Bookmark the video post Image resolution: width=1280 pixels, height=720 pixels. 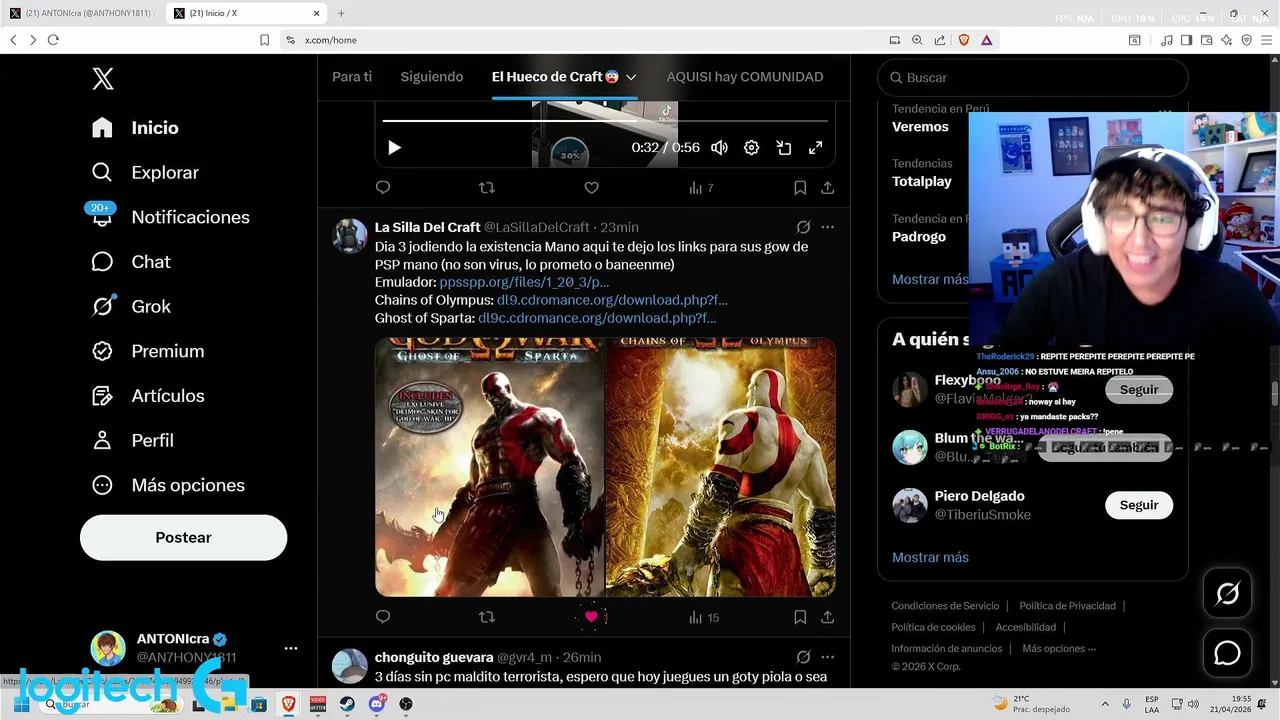tap(800, 188)
